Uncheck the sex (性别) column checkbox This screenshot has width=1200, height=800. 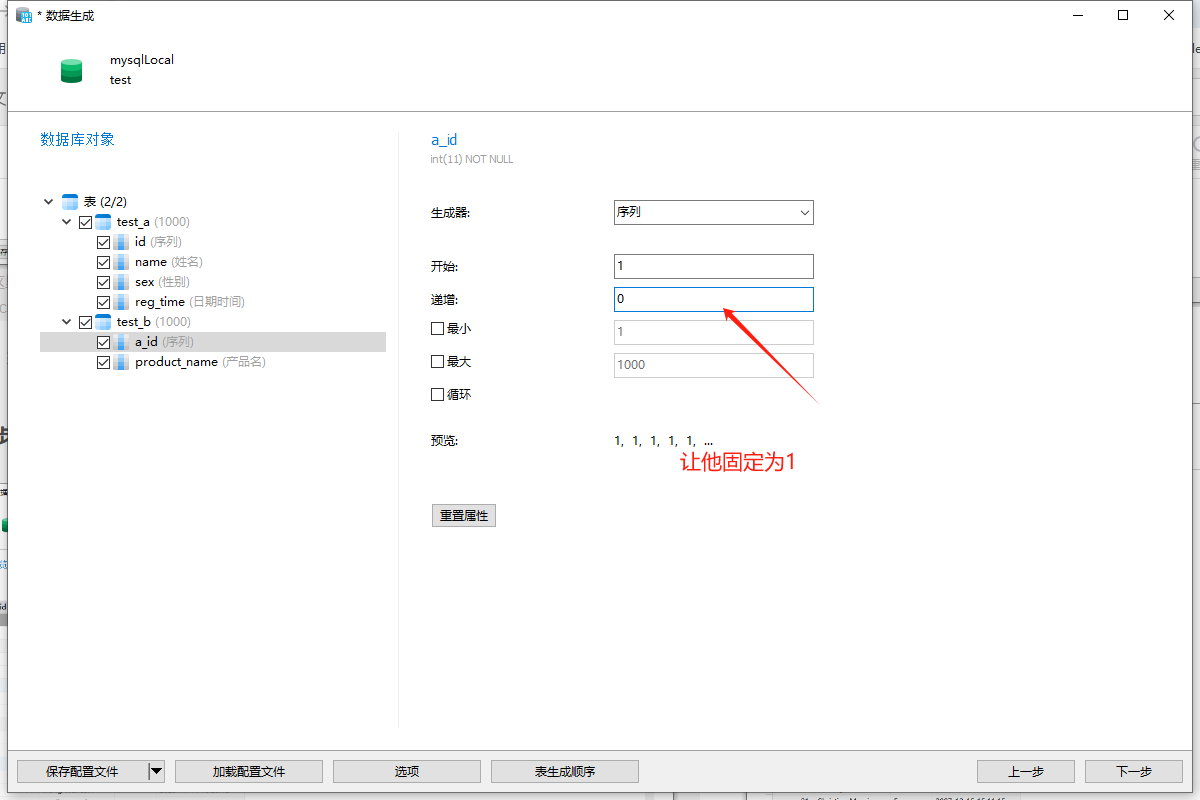click(x=103, y=282)
